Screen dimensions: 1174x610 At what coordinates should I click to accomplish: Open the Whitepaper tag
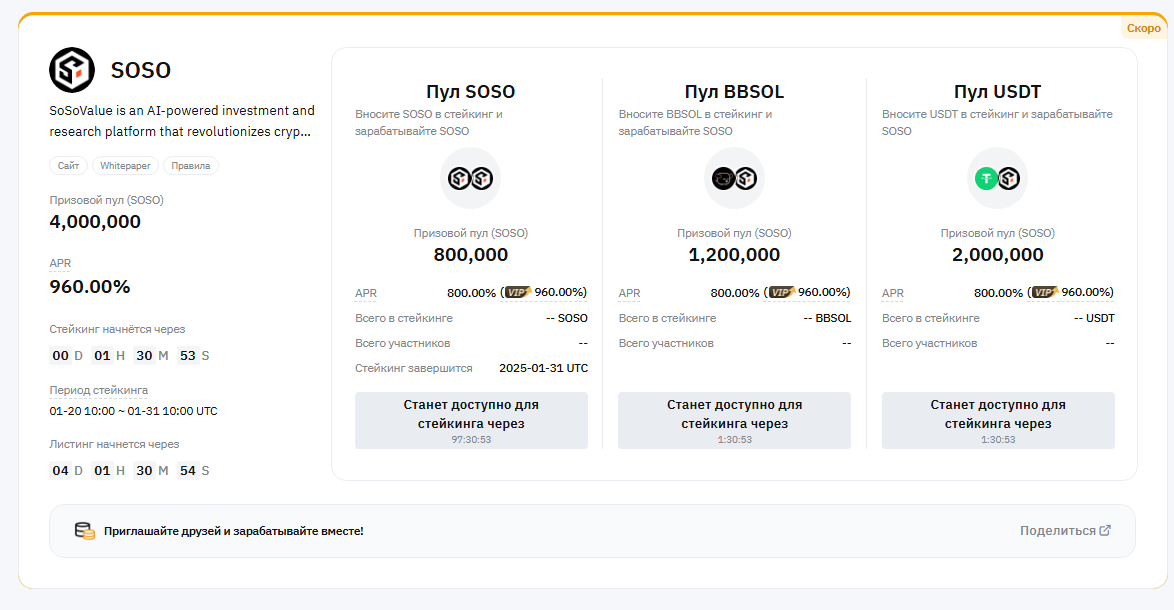(124, 166)
